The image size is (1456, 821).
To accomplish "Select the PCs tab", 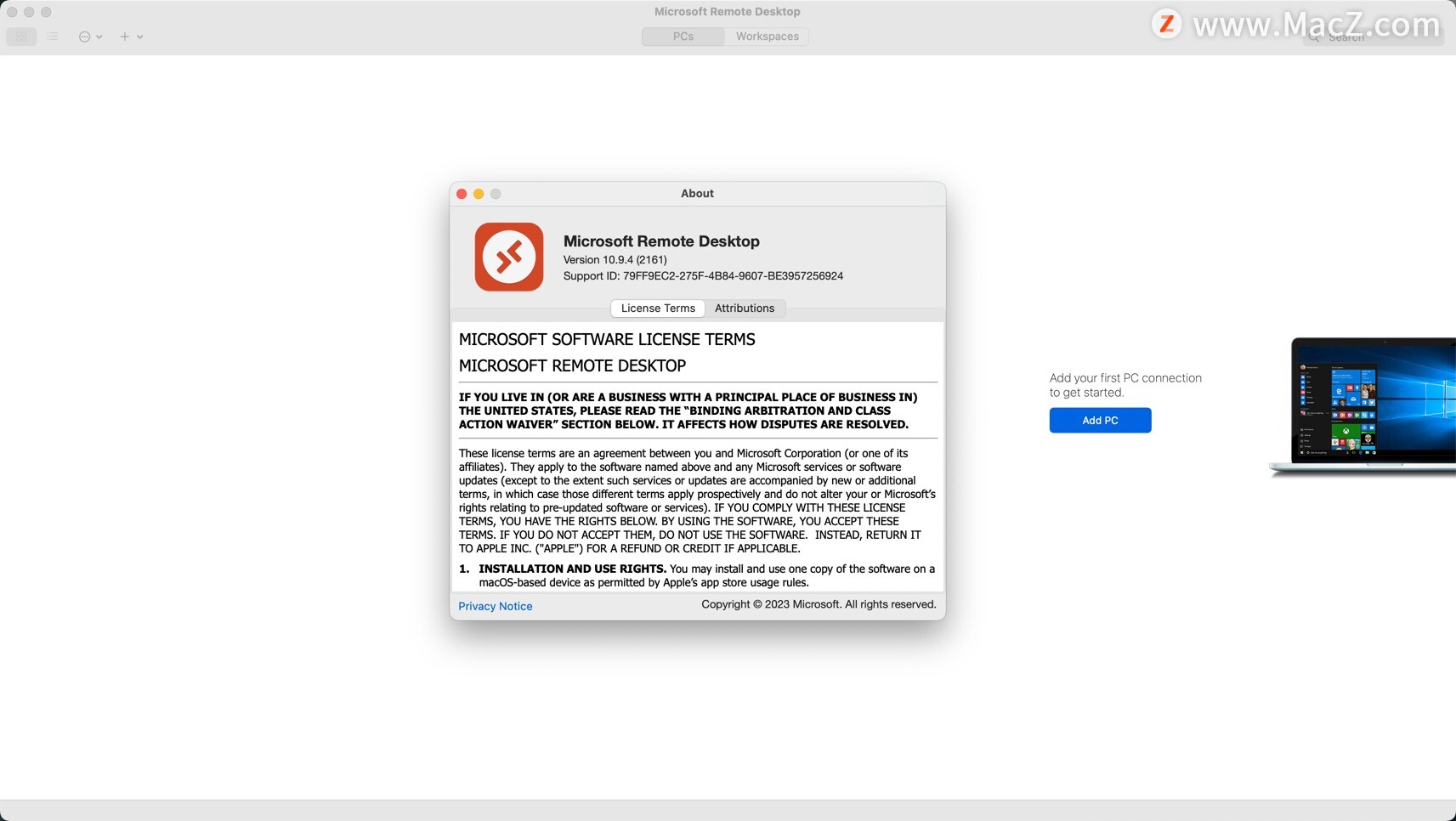I will tap(683, 37).
